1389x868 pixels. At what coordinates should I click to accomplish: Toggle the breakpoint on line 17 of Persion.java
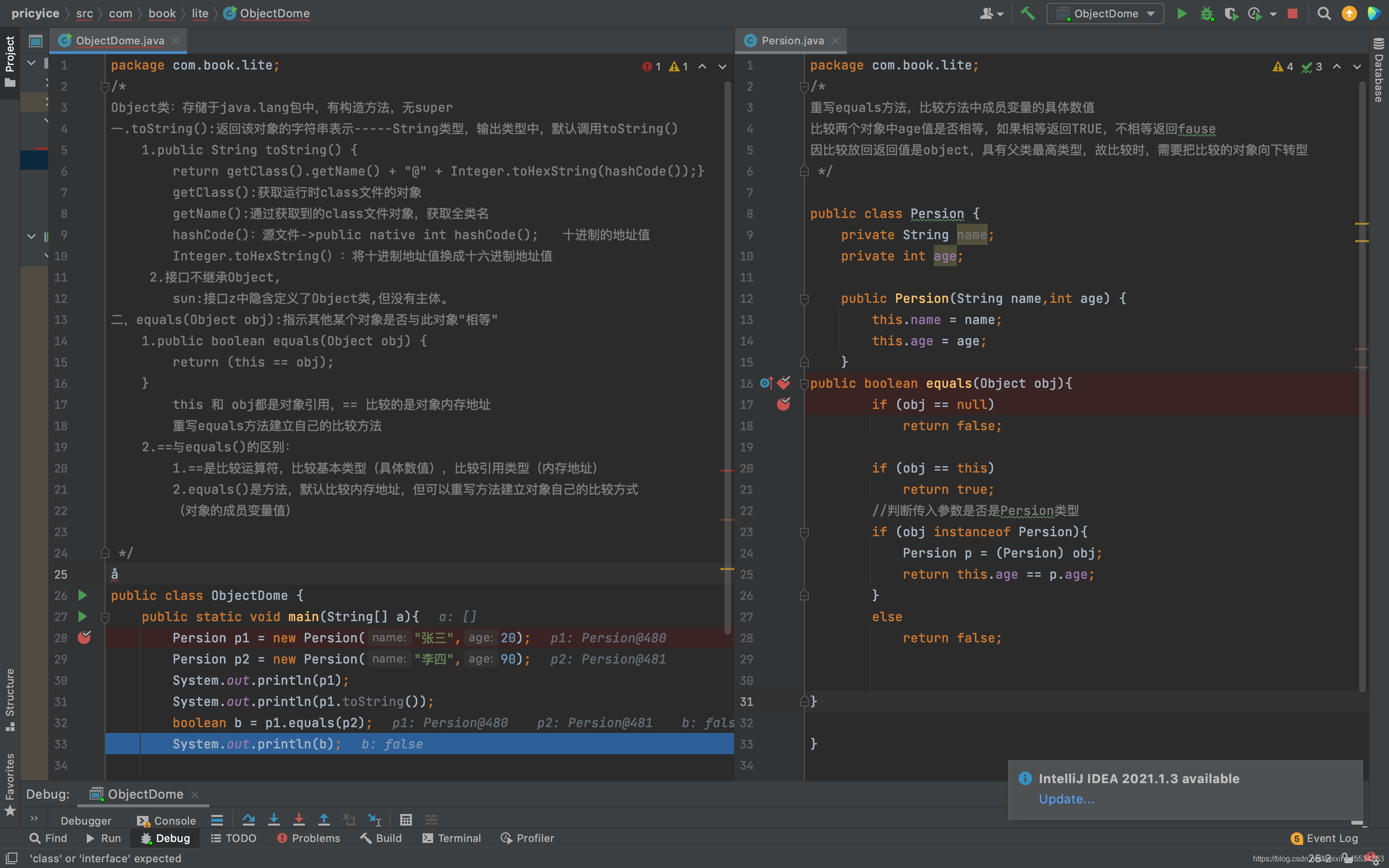point(784,404)
